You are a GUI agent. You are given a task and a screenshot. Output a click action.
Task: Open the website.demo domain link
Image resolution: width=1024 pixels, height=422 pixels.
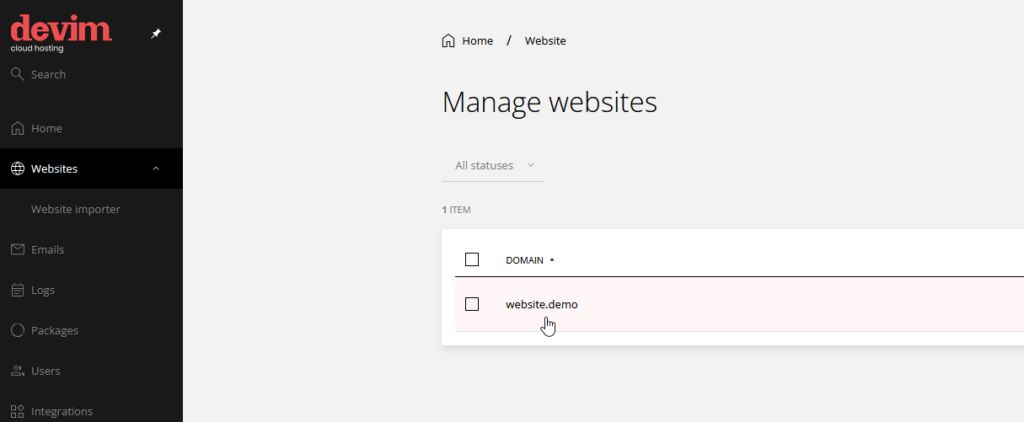pyautogui.click(x=541, y=304)
